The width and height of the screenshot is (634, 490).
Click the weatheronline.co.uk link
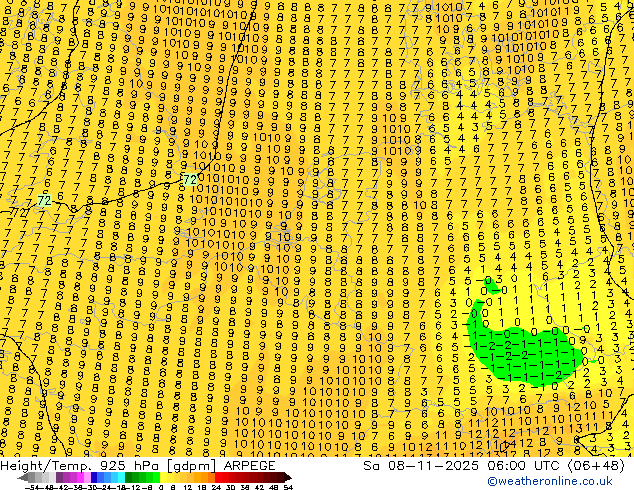tap(550, 481)
